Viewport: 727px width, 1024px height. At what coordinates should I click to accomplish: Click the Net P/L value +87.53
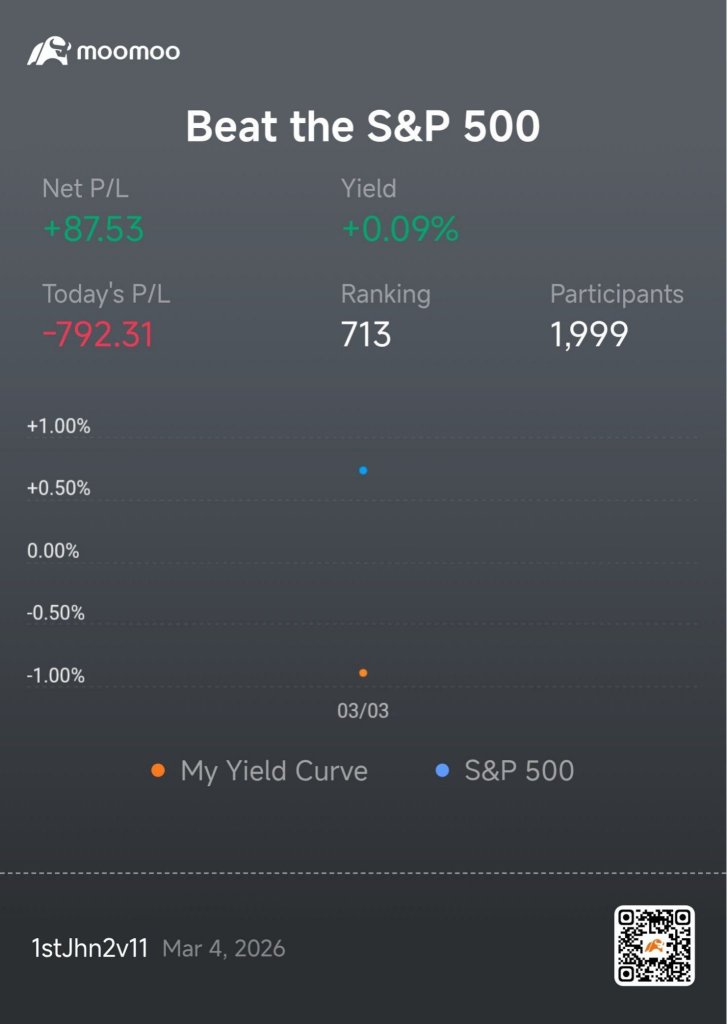(x=93, y=229)
